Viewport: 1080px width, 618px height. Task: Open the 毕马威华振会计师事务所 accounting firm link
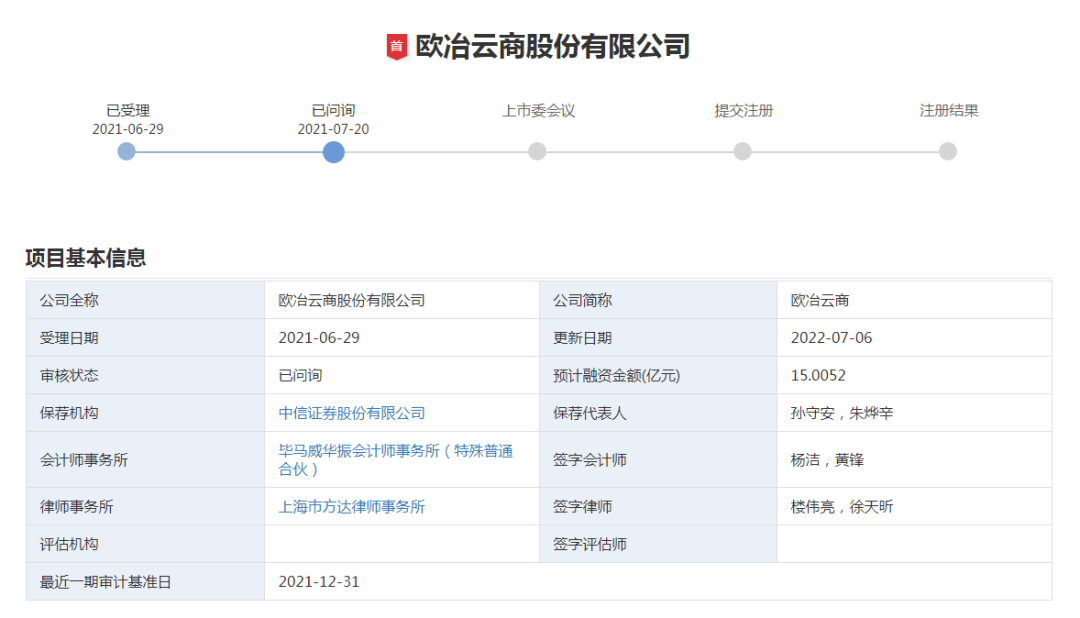(396, 460)
